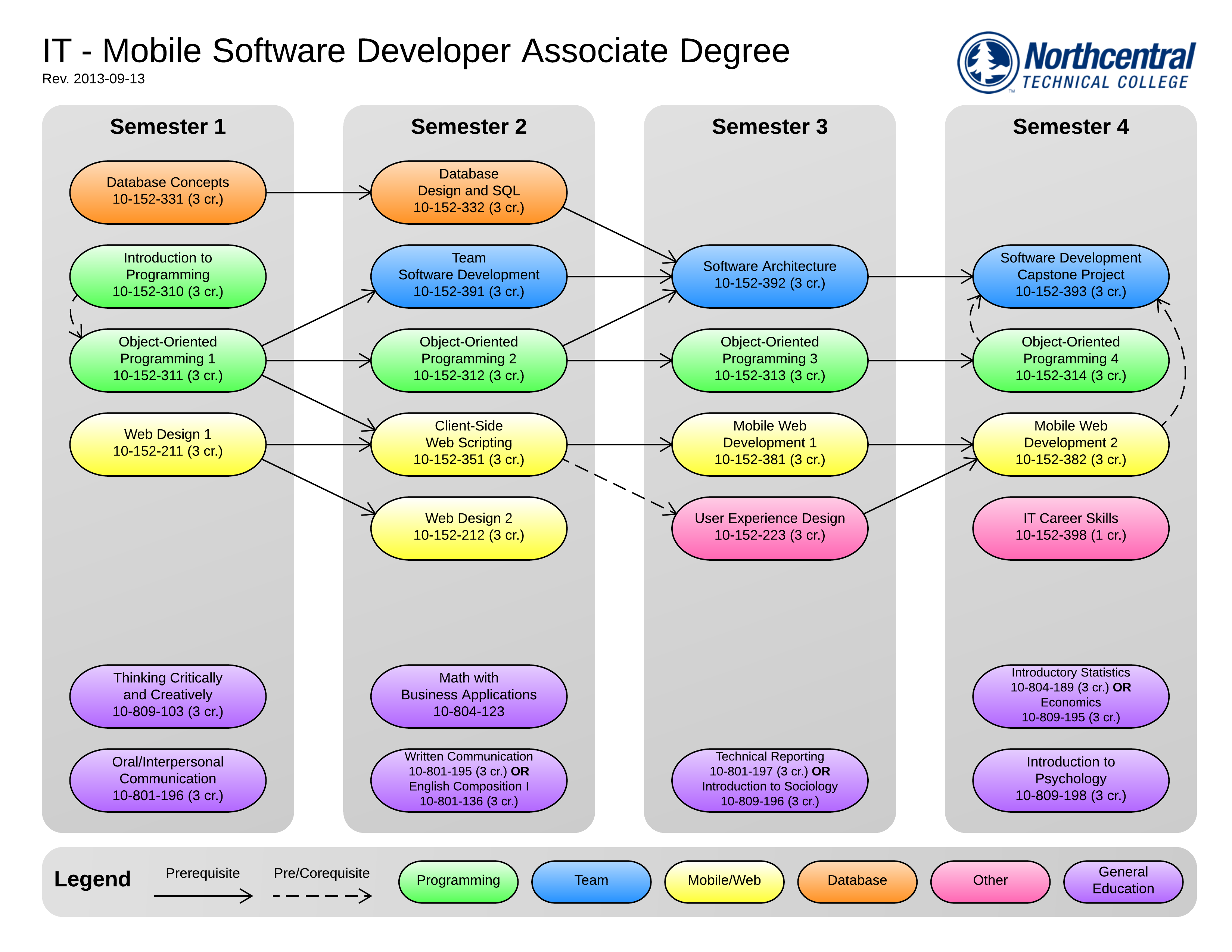The width and height of the screenshot is (1232, 952).
Task: Select the User Experience Design course
Action: pyautogui.click(x=769, y=527)
